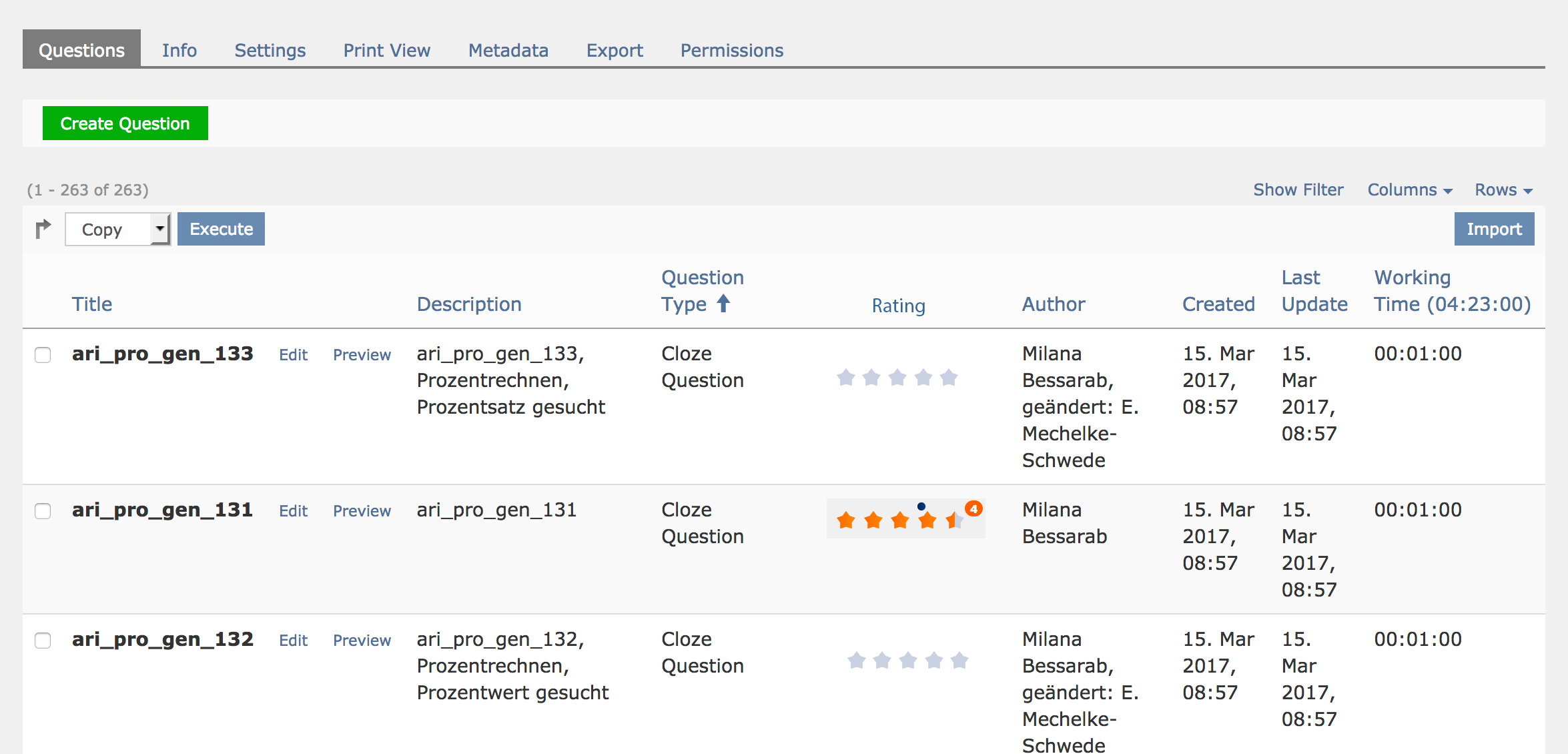
Task: Switch to the Settings tab
Action: coord(270,50)
